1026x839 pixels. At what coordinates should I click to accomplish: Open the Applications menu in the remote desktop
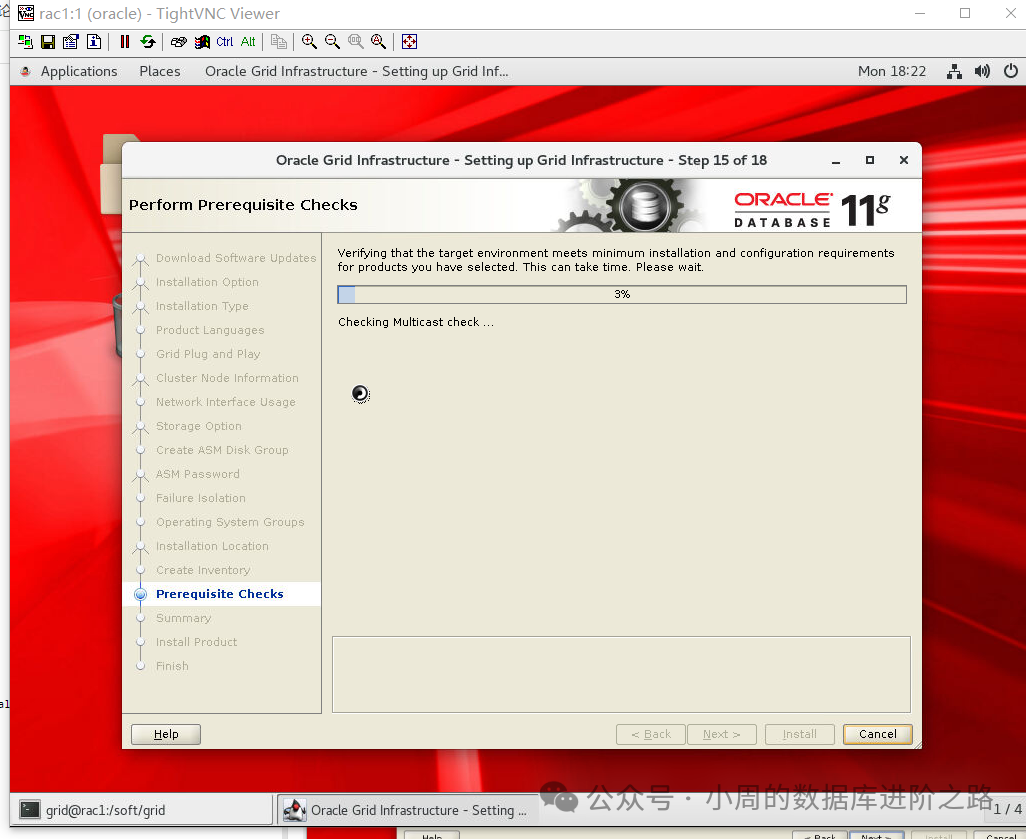tap(79, 71)
